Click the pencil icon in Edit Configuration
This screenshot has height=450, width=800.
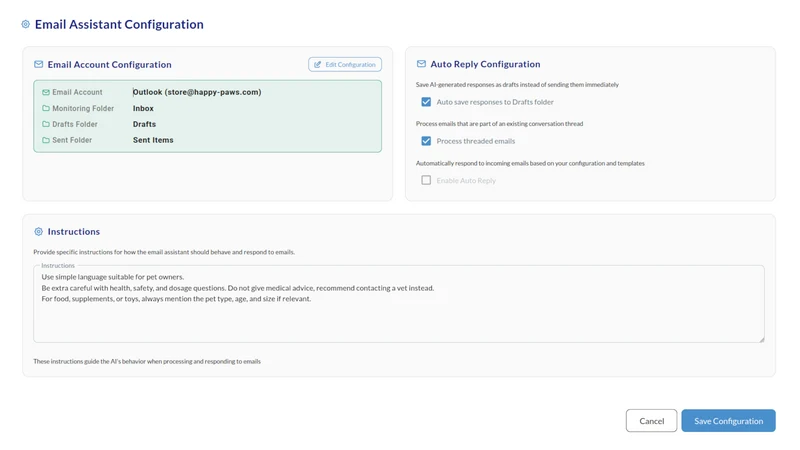317,64
